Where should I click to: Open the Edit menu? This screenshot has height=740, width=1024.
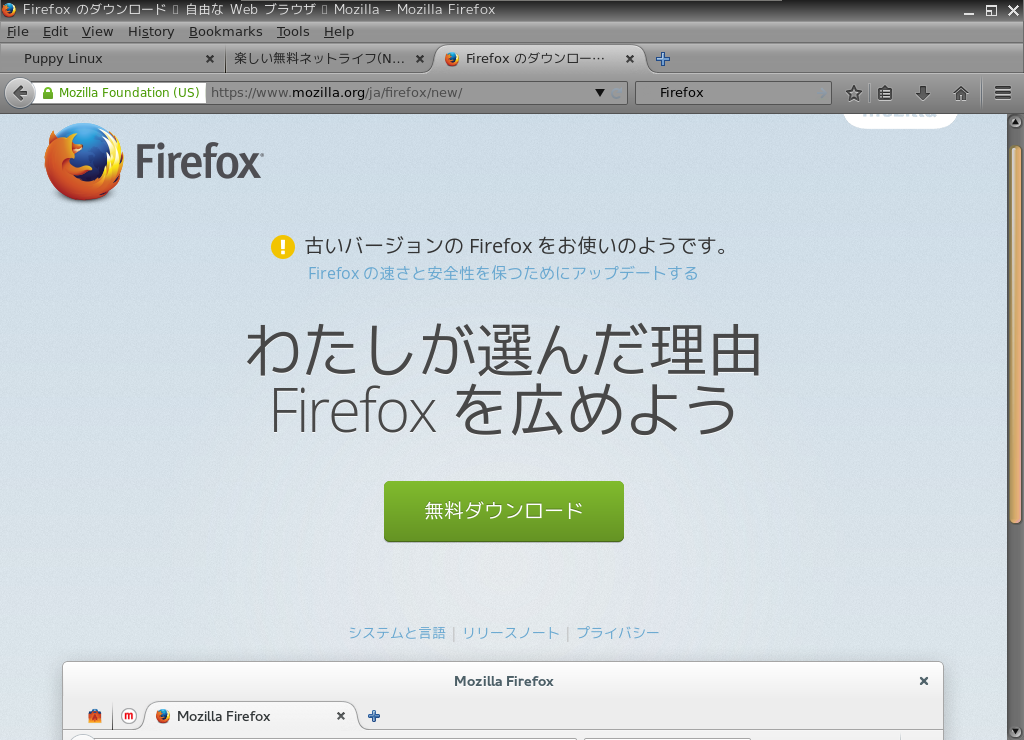[x=55, y=31]
